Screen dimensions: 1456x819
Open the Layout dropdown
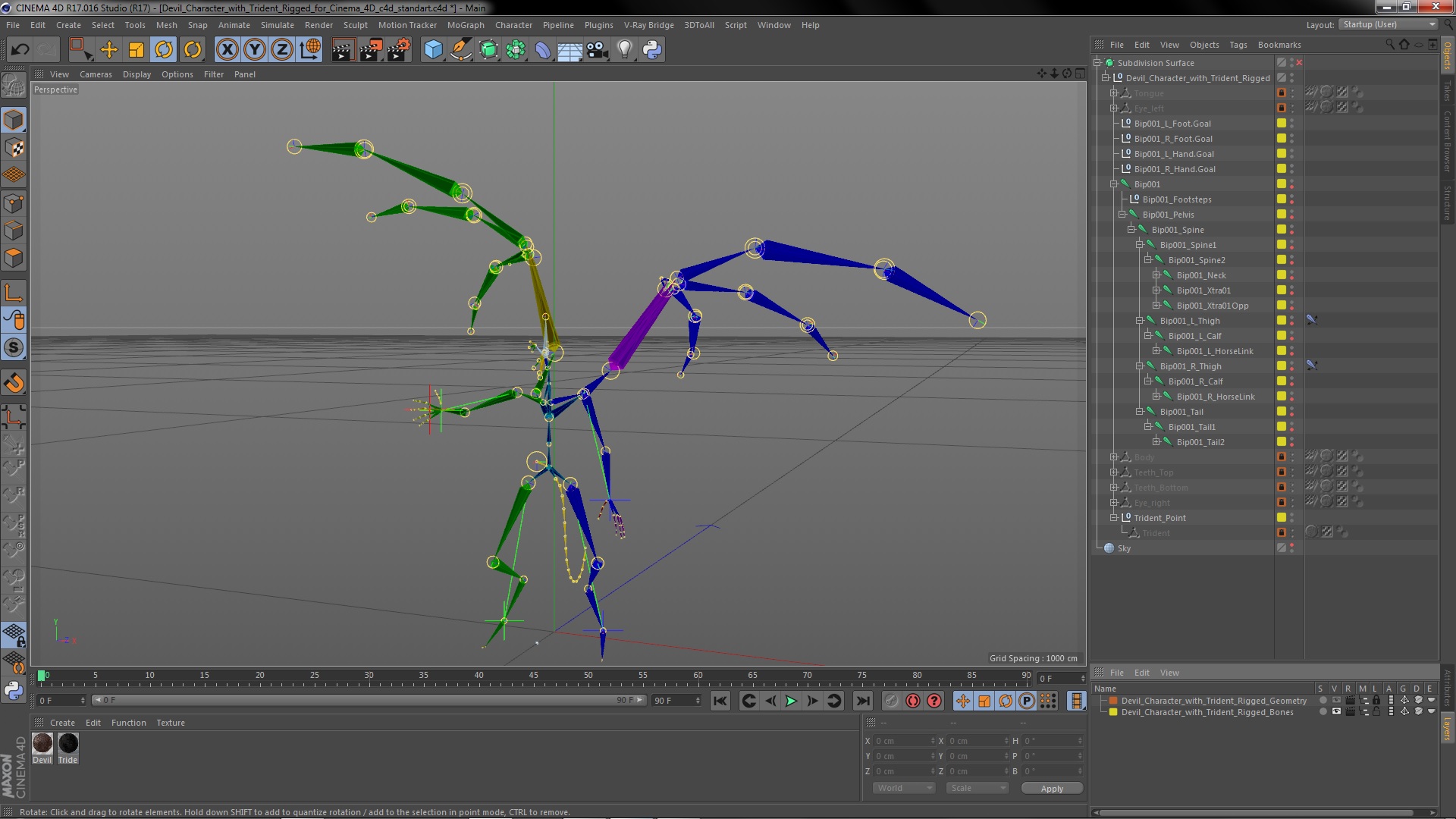pyautogui.click(x=1388, y=24)
